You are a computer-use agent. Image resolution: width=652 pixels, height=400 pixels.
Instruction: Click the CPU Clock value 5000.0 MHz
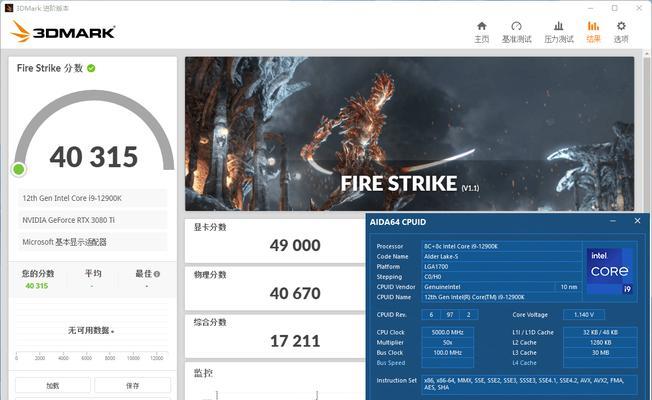pyautogui.click(x=447, y=332)
